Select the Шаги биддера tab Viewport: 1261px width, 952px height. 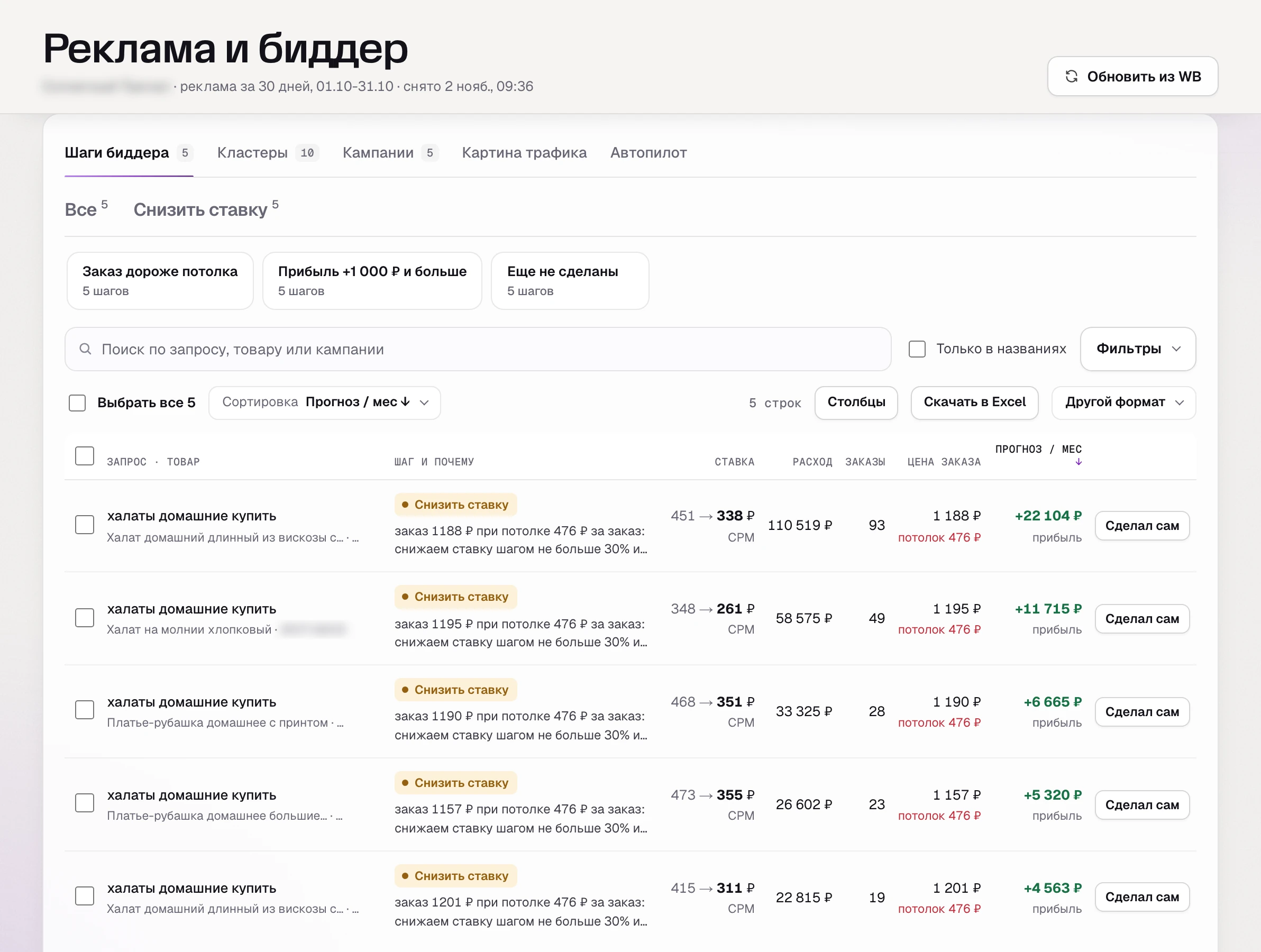(129, 153)
